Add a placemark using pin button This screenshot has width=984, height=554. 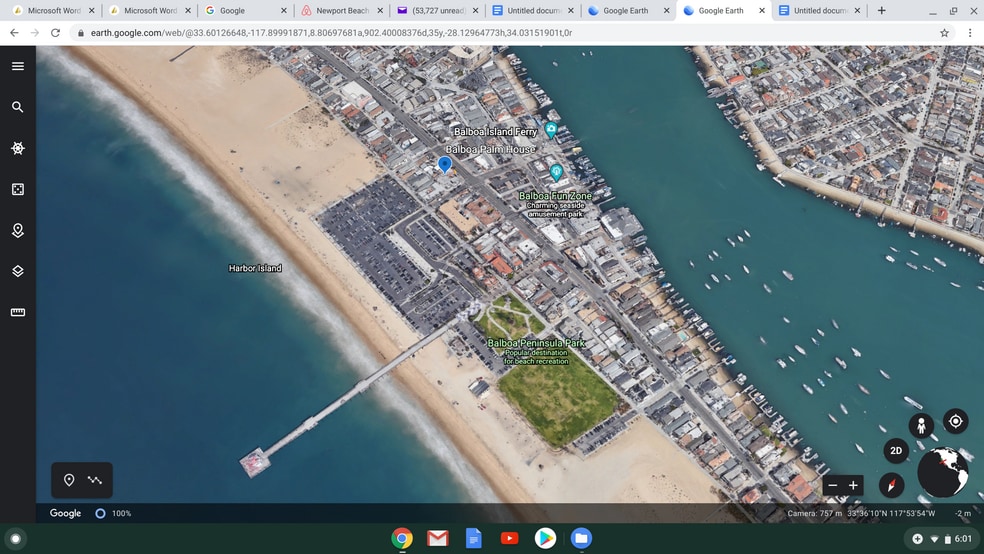[69, 480]
